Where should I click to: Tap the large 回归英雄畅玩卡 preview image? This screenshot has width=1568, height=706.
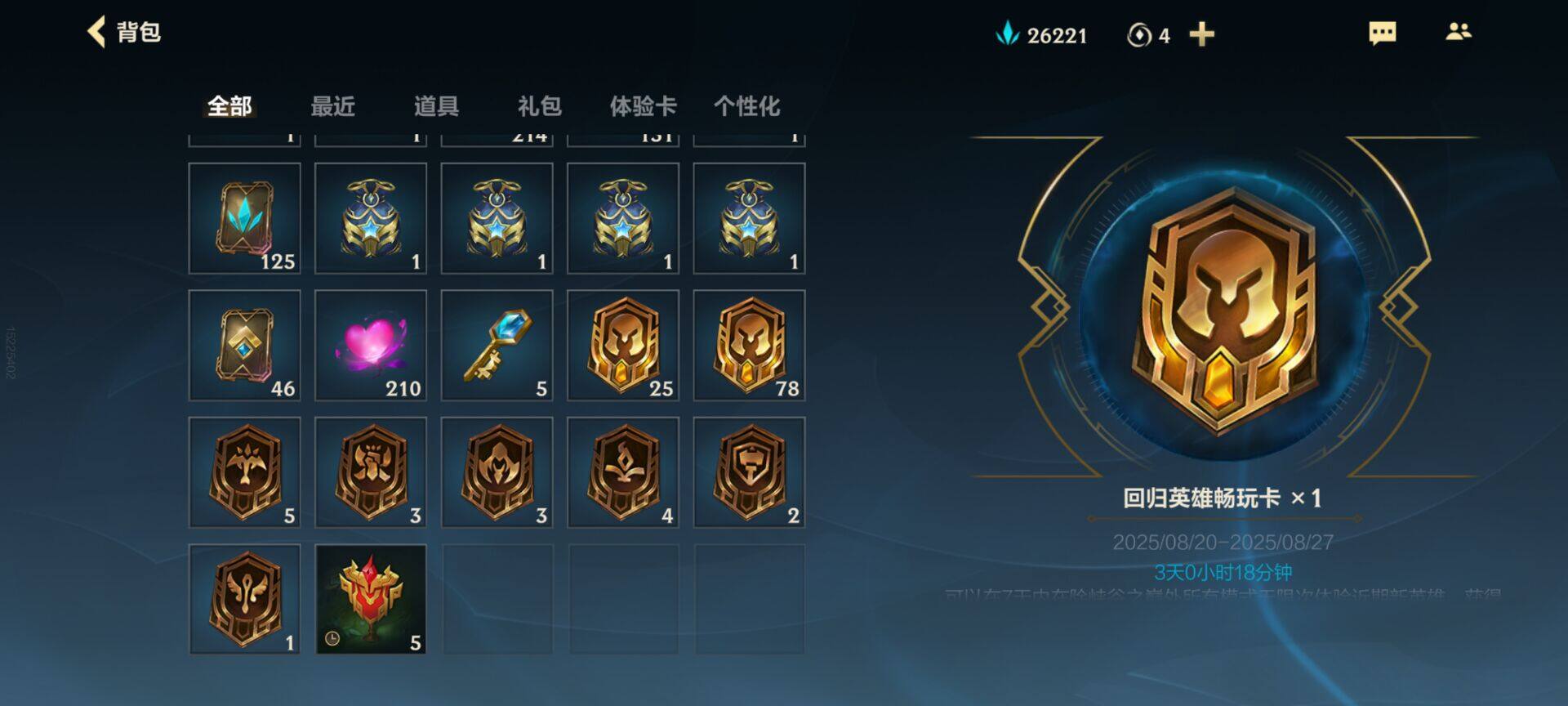point(1223,311)
